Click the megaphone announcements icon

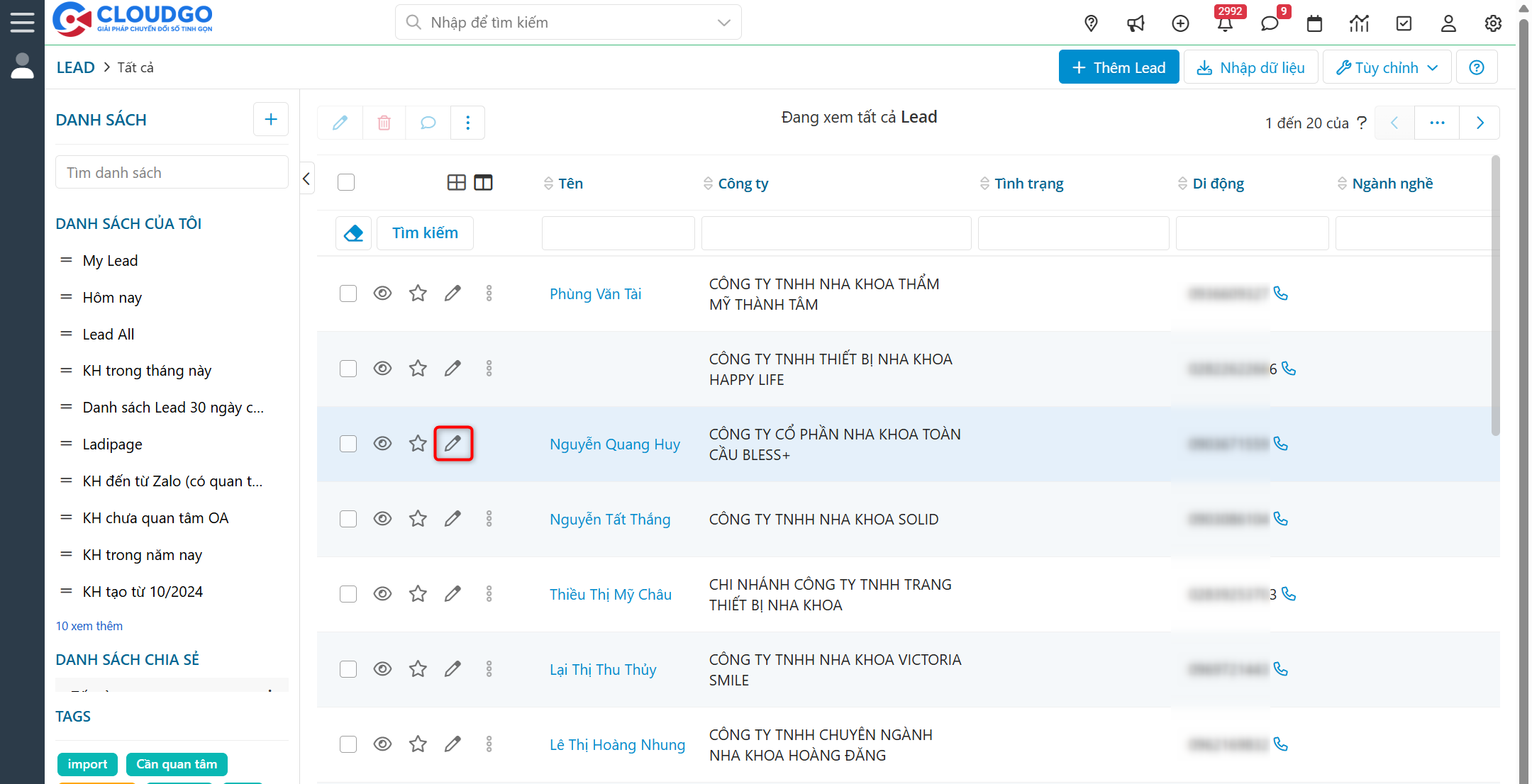pos(1136,23)
